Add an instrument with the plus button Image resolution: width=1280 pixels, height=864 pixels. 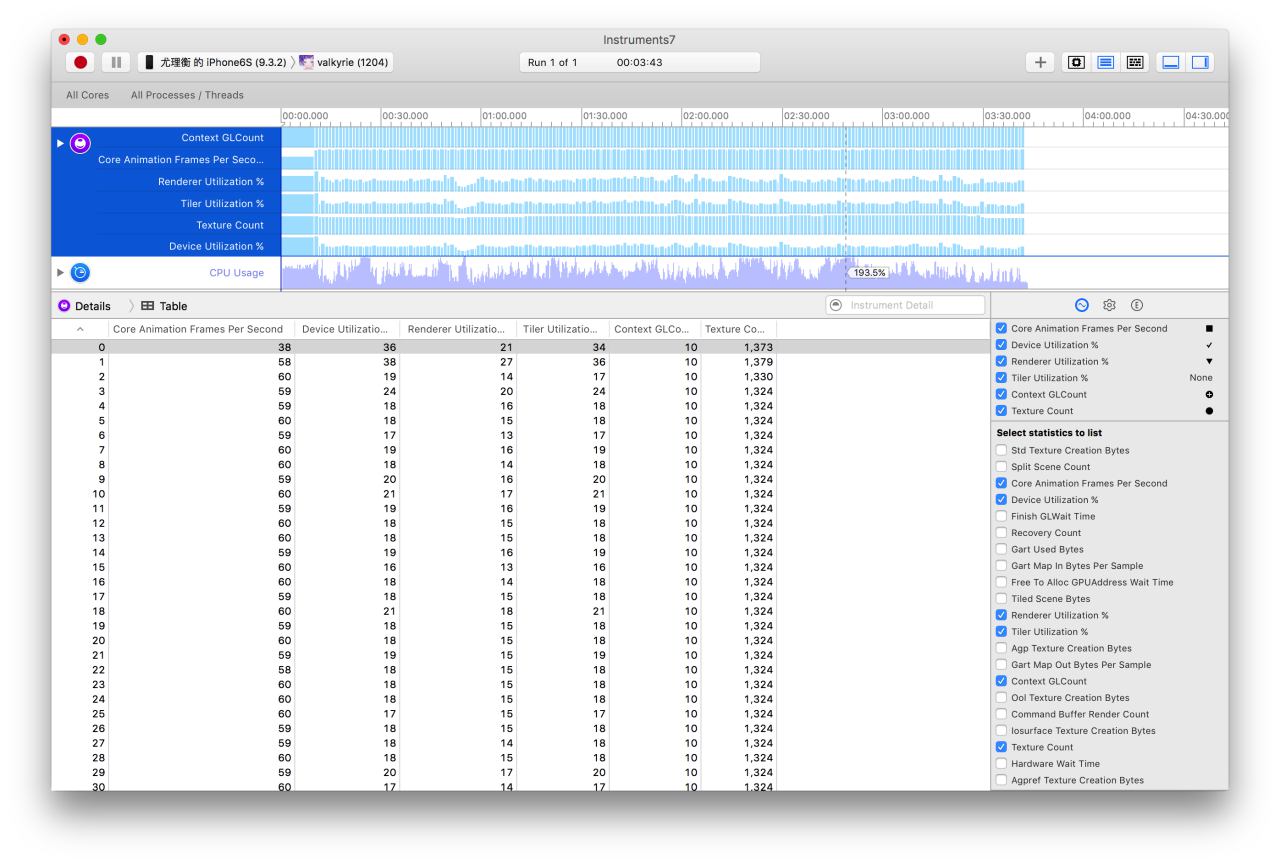coord(1041,62)
